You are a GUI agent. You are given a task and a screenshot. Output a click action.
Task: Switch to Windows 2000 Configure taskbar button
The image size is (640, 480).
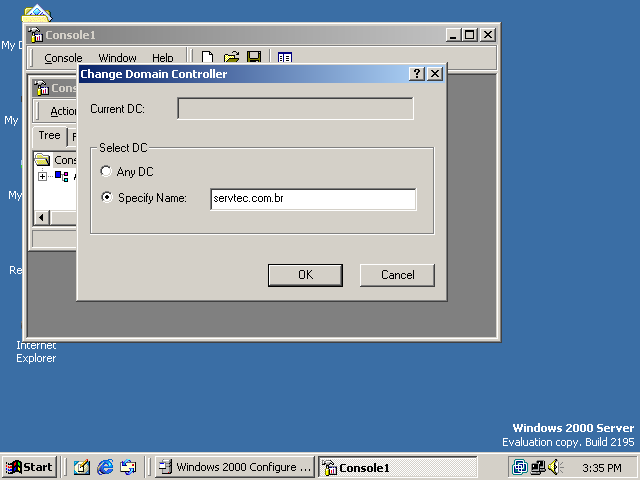pos(235,467)
